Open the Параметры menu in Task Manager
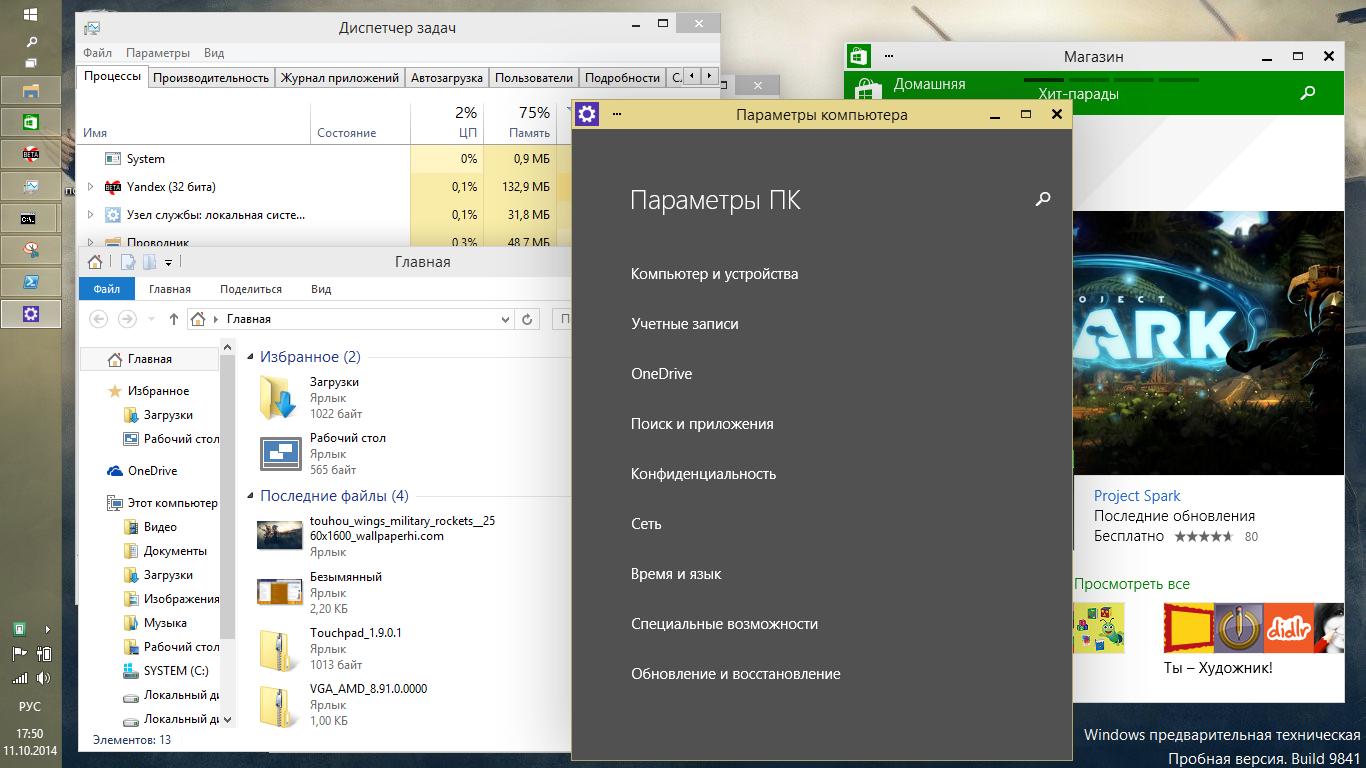Image resolution: width=1366 pixels, height=768 pixels. point(158,53)
